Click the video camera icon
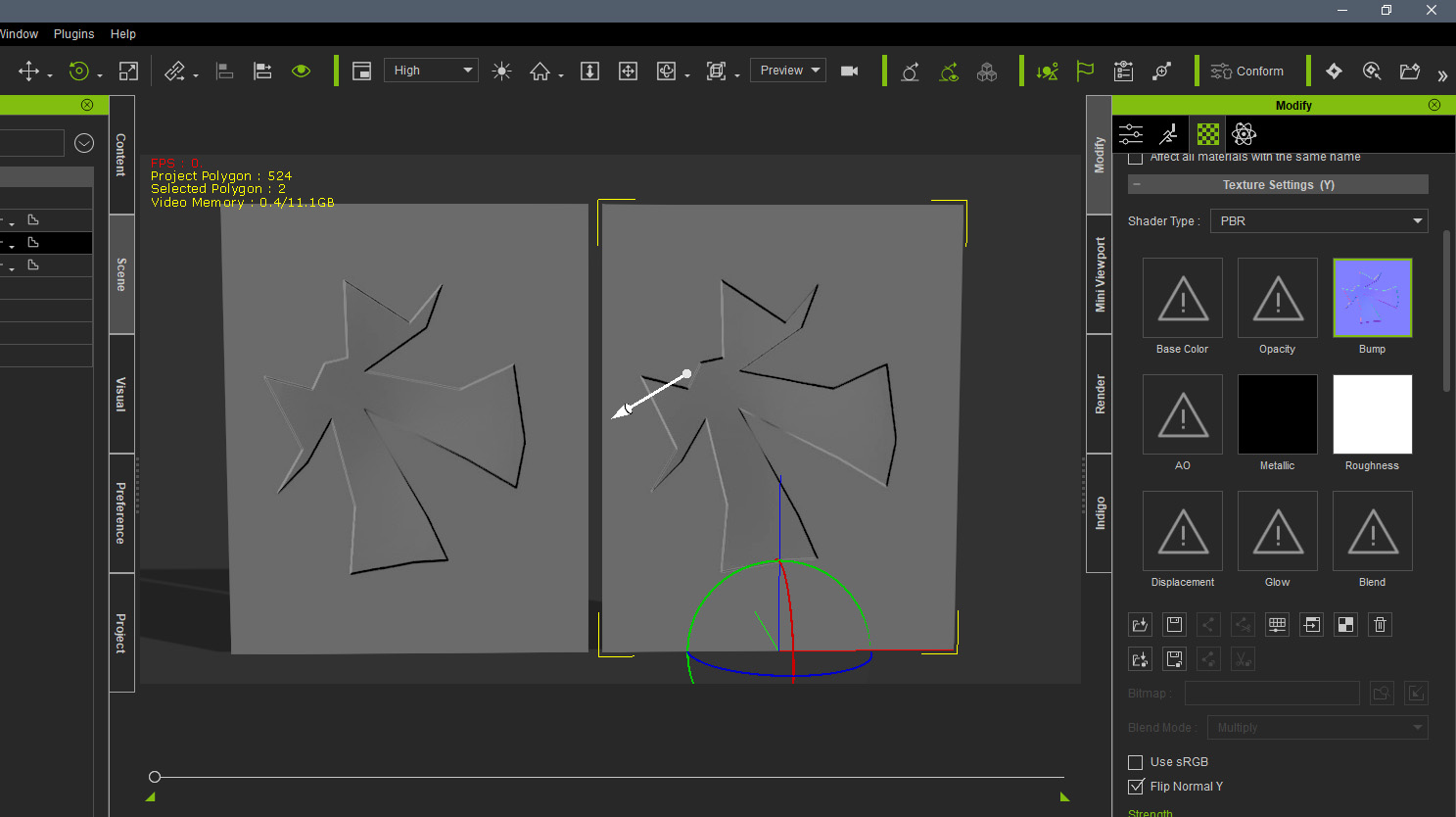Image resolution: width=1456 pixels, height=817 pixels. tap(849, 71)
